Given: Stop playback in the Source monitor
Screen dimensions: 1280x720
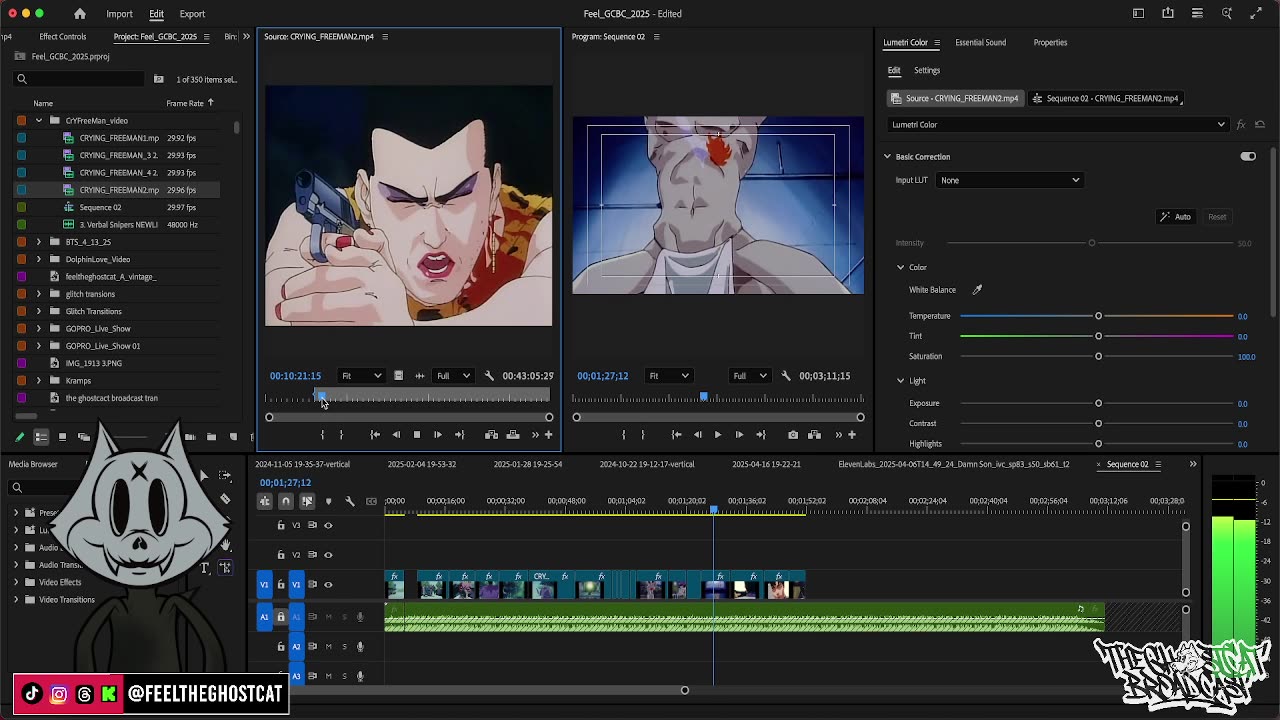Looking at the screenshot, I should 417,435.
